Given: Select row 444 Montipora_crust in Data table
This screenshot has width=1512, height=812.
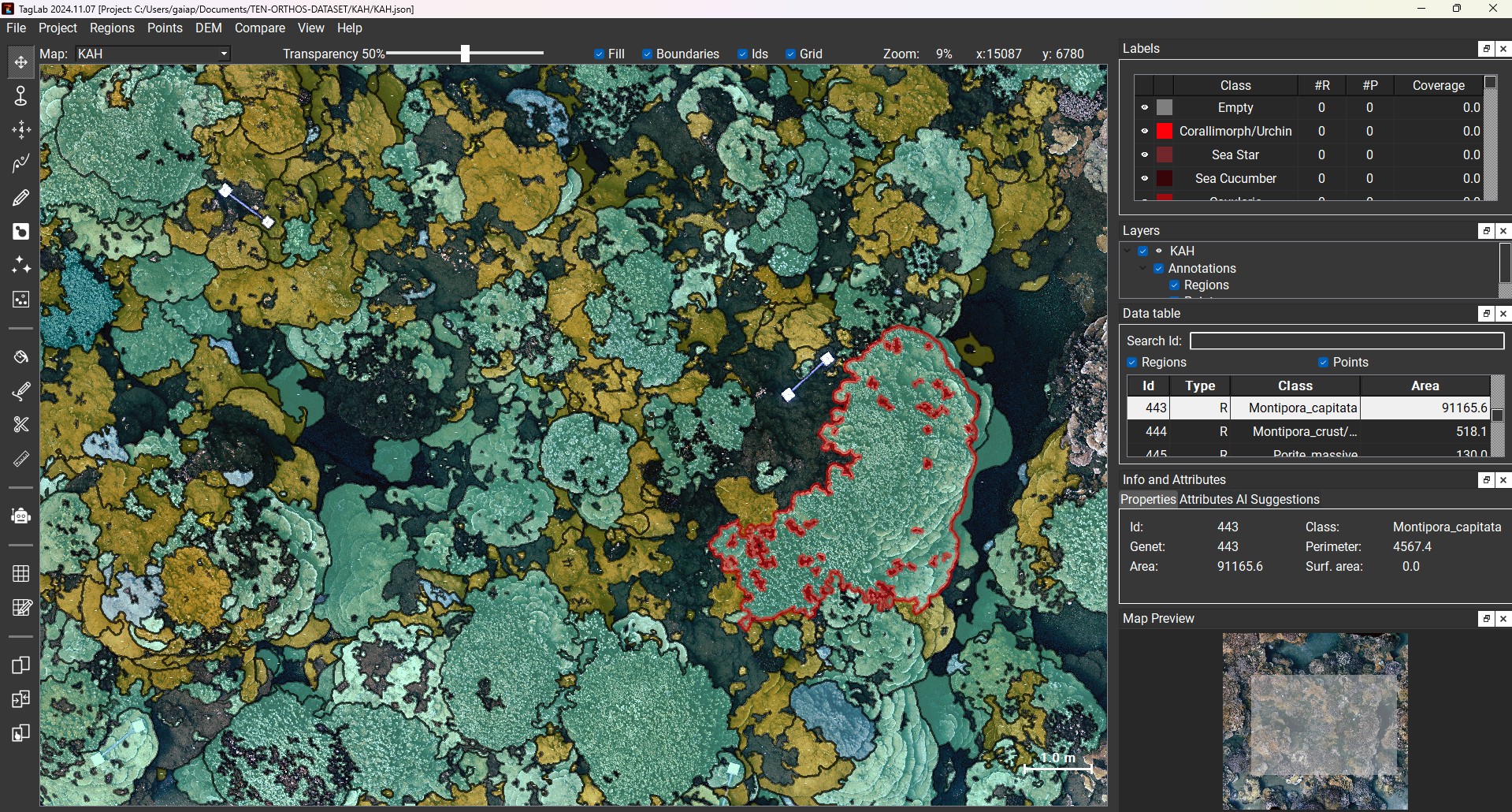Looking at the screenshot, I should (x=1308, y=432).
